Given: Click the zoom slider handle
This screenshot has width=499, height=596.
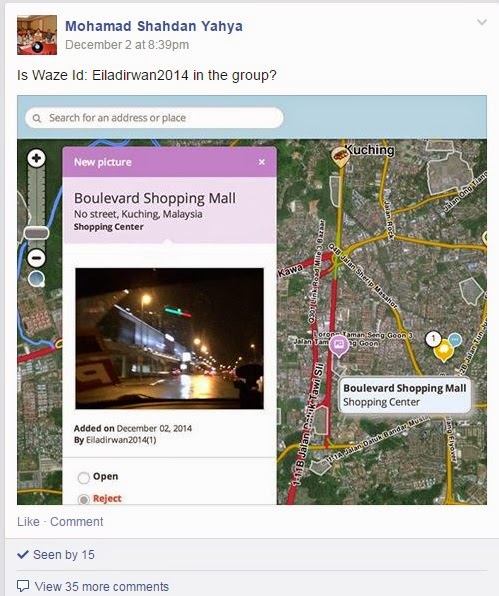Looking at the screenshot, I should [36, 233].
